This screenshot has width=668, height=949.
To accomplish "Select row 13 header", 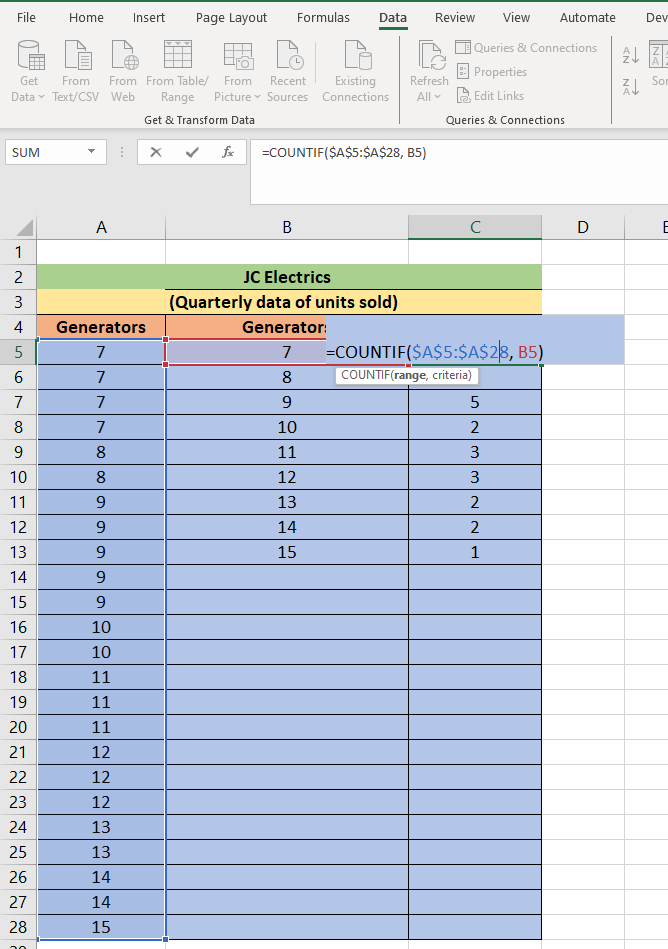I will tap(18, 552).
